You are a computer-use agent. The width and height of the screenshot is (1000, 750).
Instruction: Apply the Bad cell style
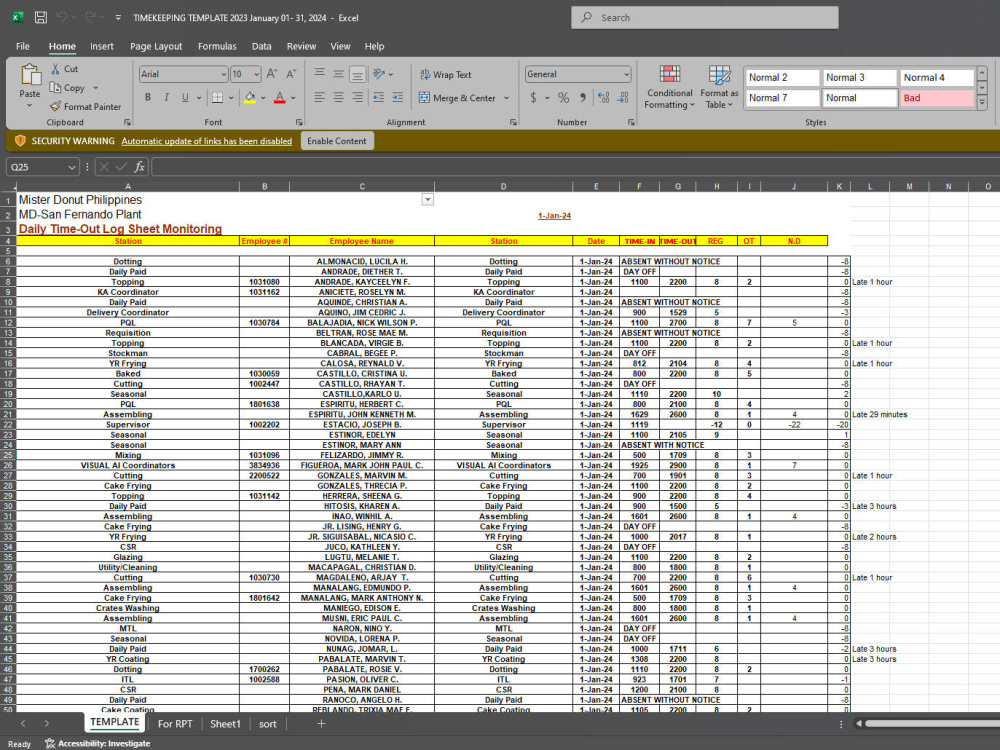coord(937,98)
